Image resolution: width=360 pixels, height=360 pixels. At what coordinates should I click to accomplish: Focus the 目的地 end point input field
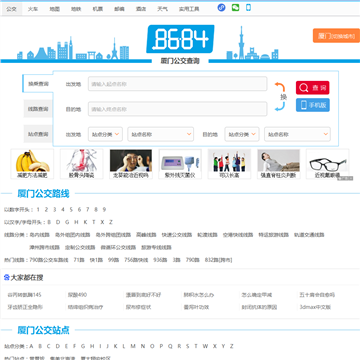(178, 109)
